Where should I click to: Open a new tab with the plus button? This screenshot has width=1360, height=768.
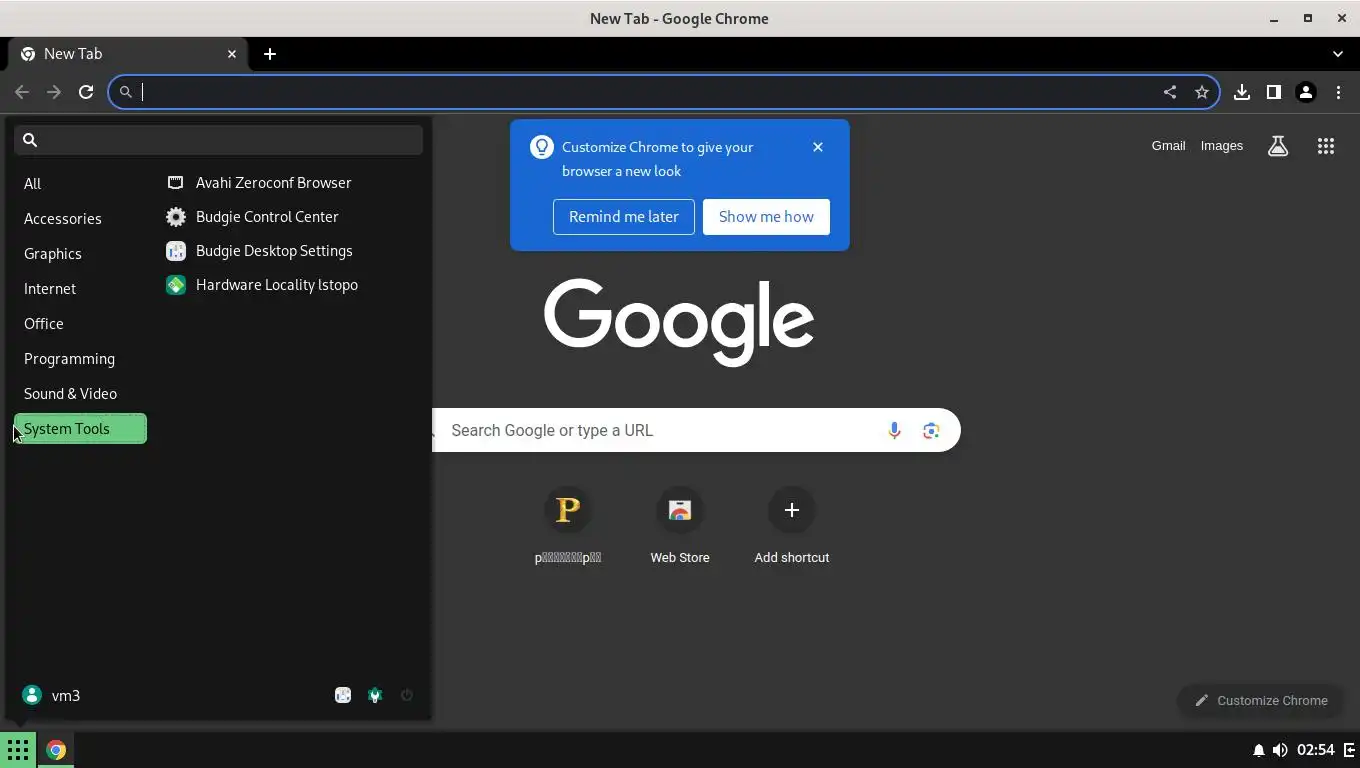pos(270,54)
